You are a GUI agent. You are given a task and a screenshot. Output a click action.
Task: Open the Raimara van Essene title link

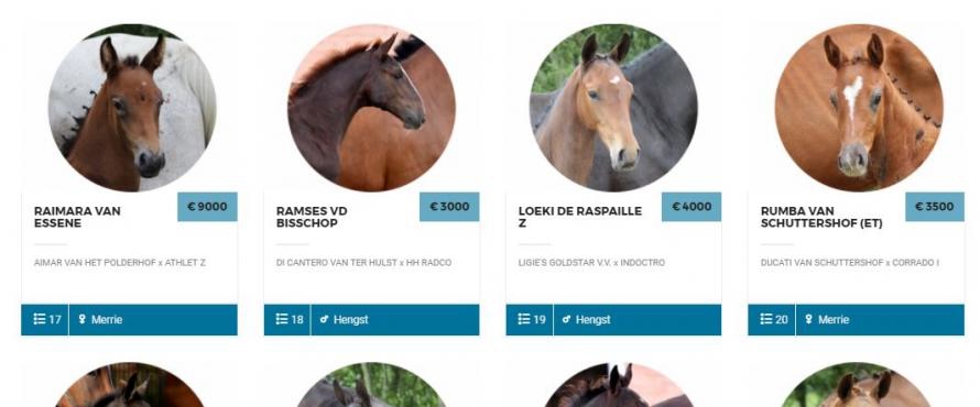(x=78, y=217)
